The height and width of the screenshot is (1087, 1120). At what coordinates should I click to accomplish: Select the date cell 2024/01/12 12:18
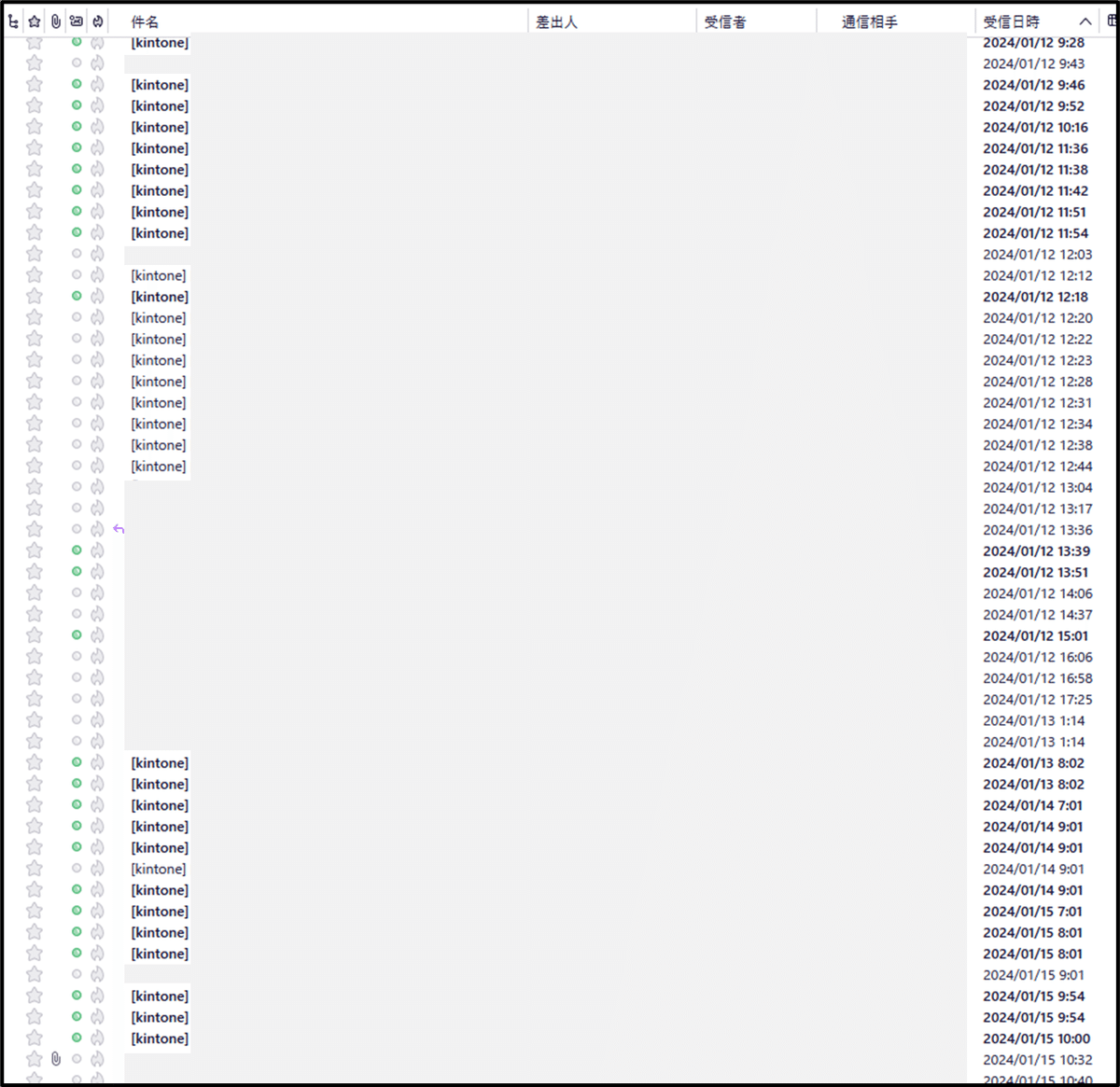[x=1035, y=297]
